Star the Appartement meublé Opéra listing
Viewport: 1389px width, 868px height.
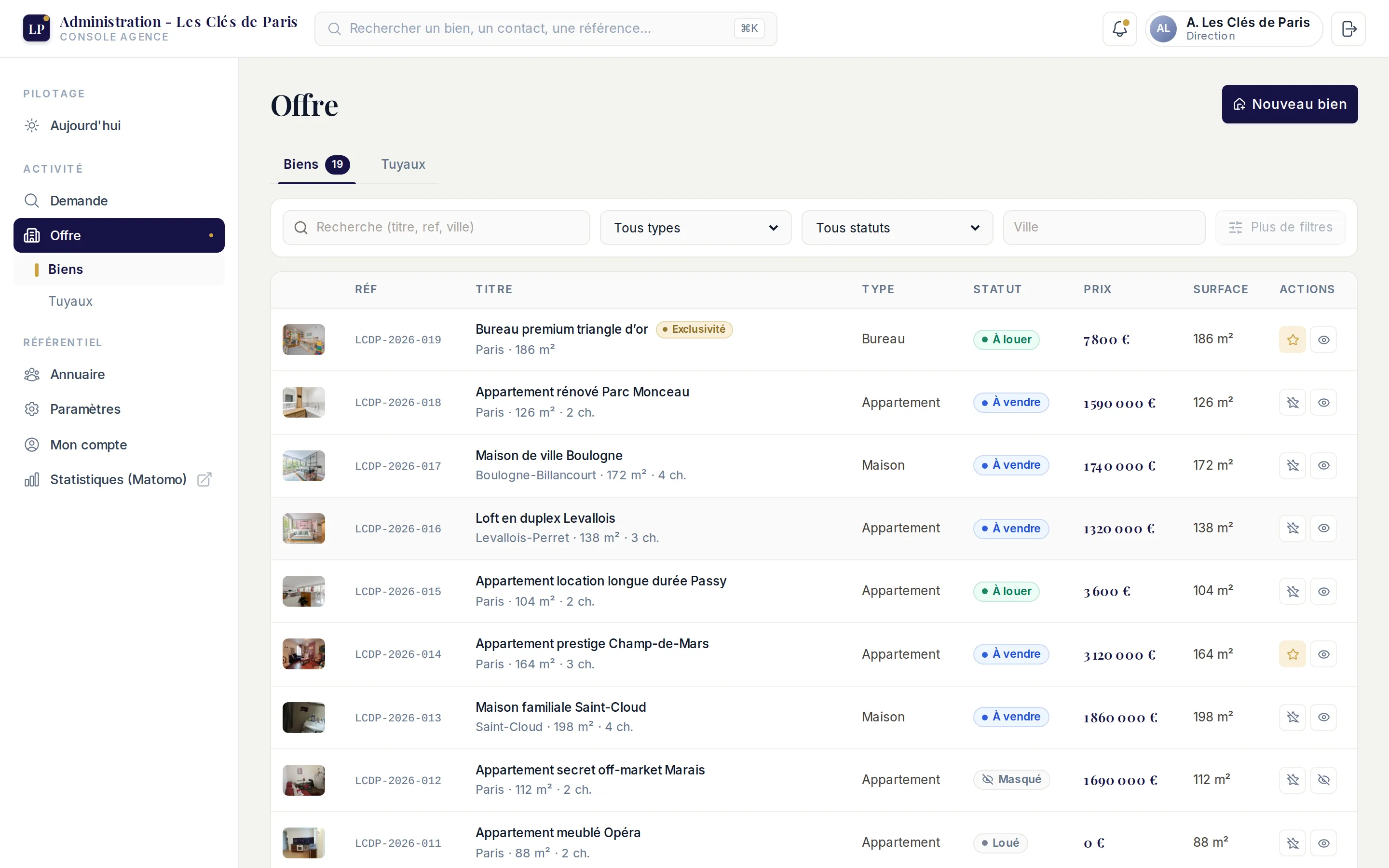click(x=1293, y=843)
